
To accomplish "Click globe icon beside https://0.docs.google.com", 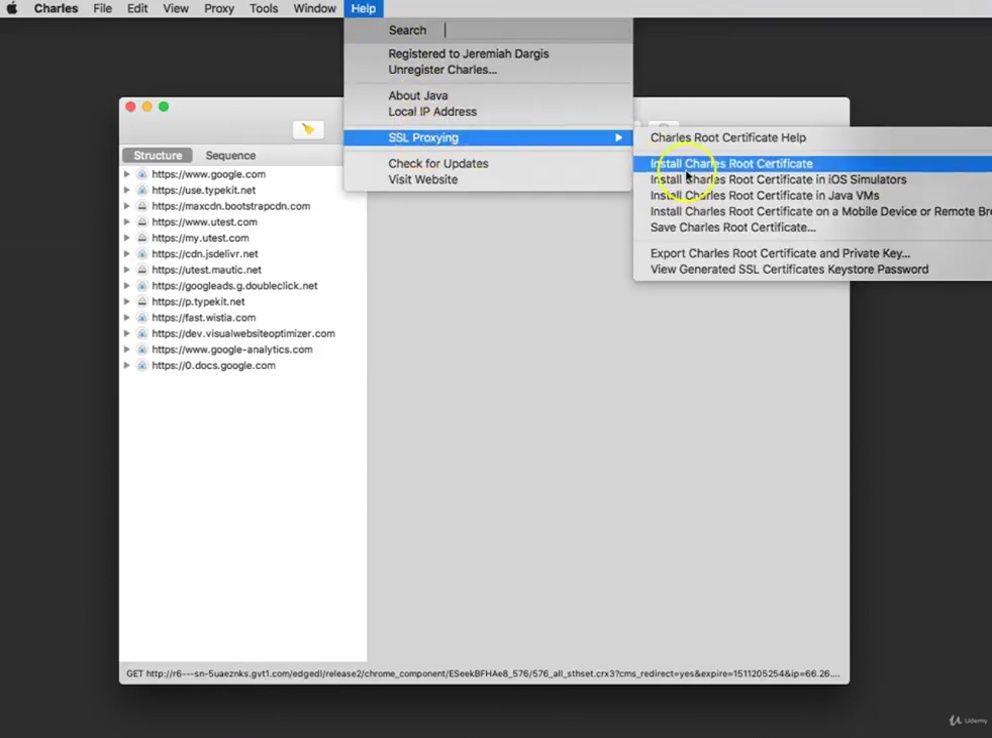I will point(142,366).
